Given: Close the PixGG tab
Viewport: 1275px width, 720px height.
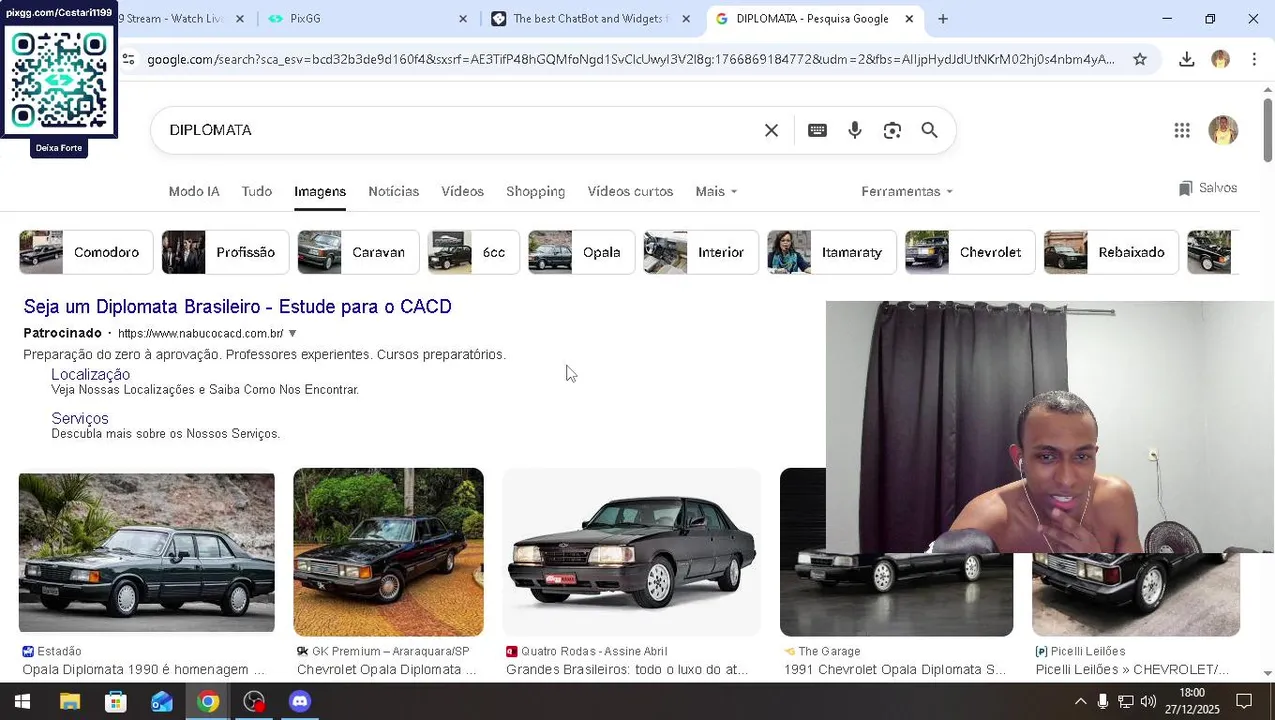Looking at the screenshot, I should click(463, 18).
